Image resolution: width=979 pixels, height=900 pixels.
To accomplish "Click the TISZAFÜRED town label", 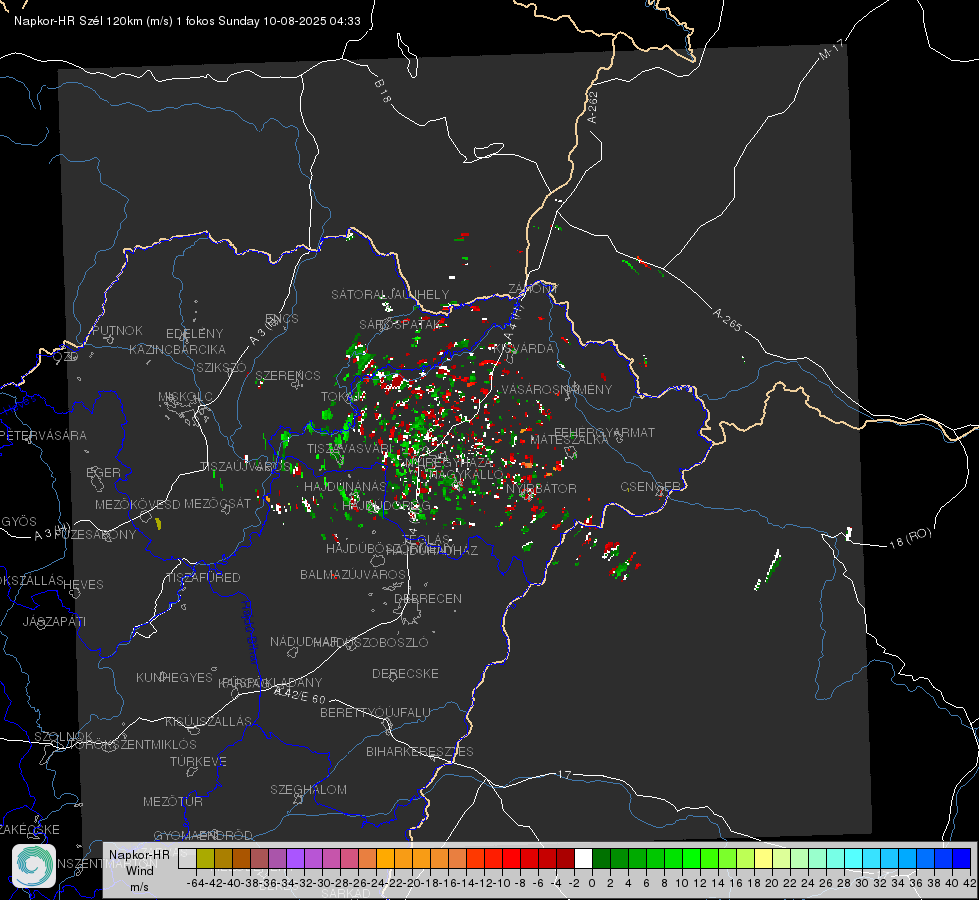I will click(x=203, y=578).
